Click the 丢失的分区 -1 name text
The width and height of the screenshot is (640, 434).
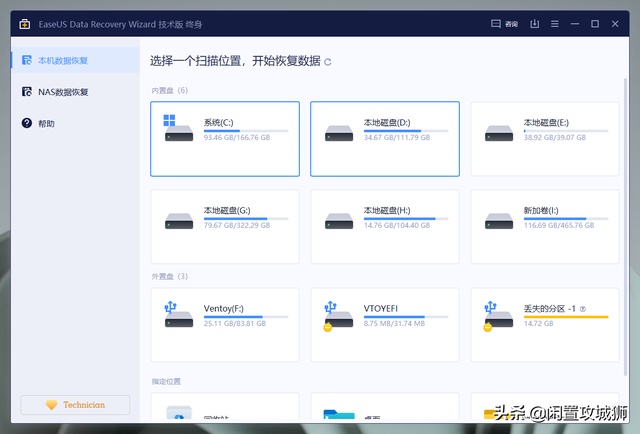[550, 309]
